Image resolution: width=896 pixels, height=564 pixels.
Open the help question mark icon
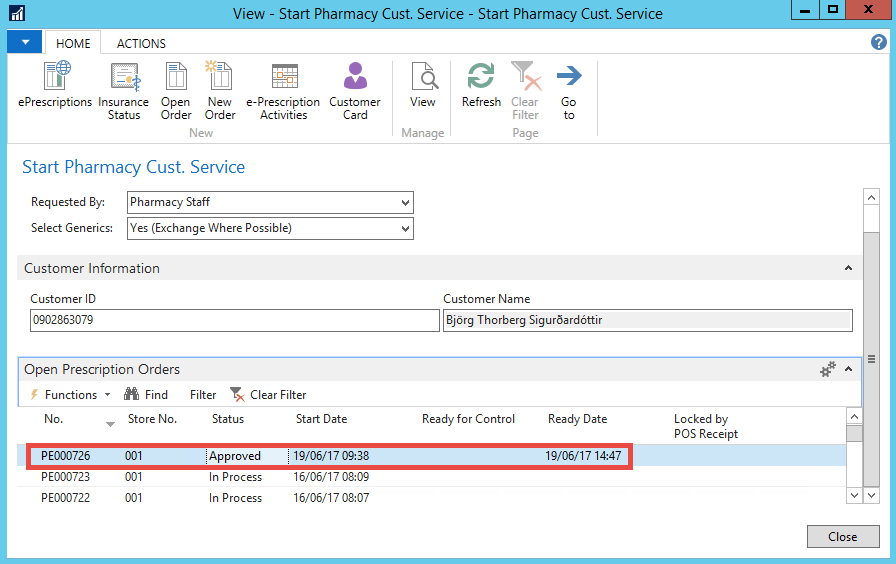click(x=879, y=42)
